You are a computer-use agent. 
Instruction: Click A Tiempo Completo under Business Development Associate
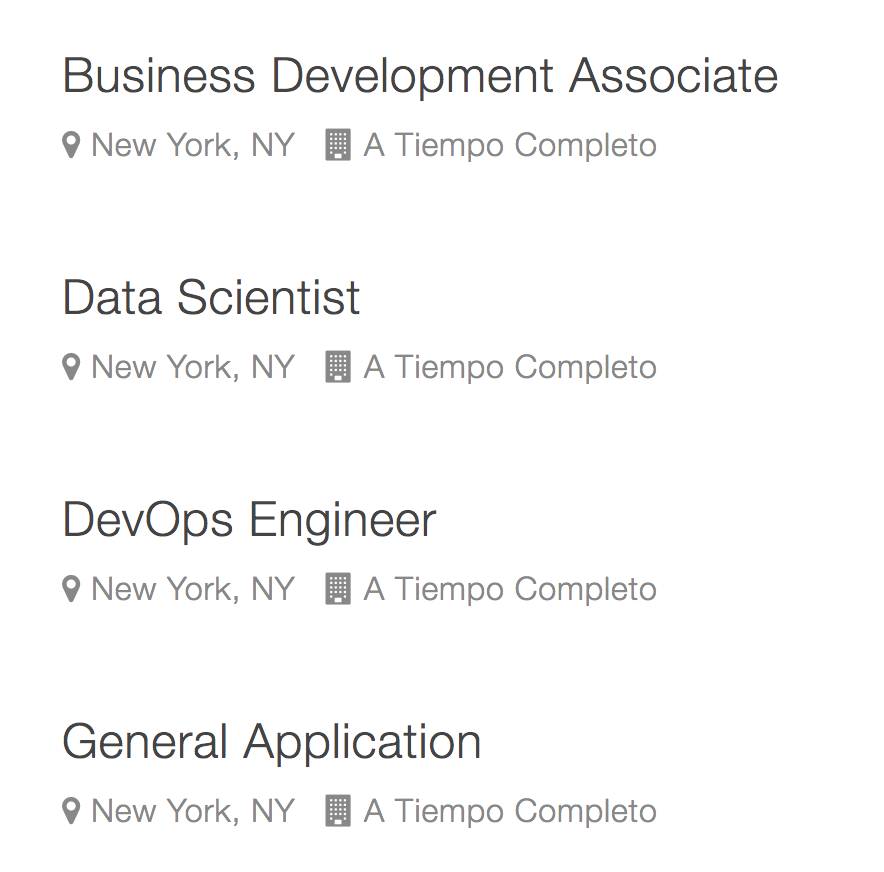[510, 146]
